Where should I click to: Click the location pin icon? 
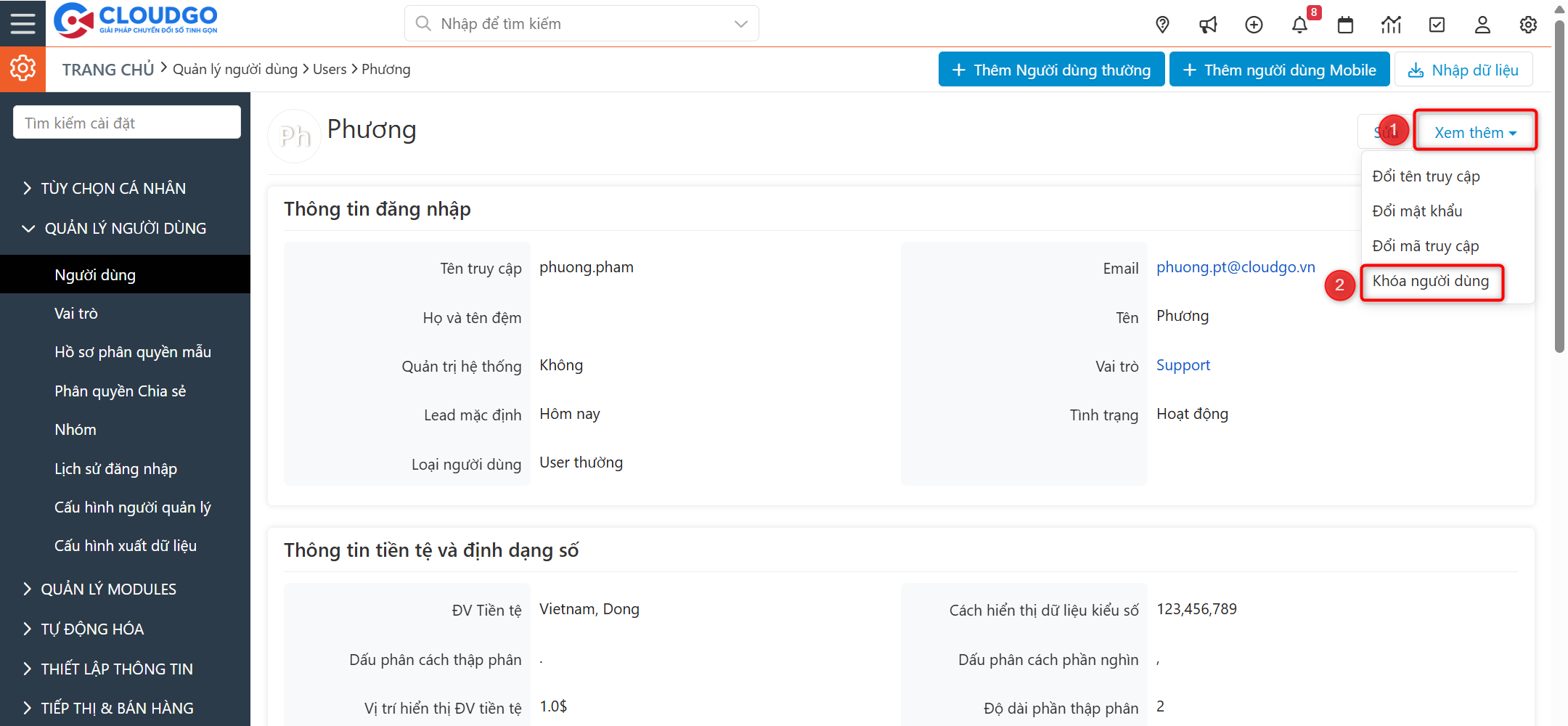[1162, 25]
